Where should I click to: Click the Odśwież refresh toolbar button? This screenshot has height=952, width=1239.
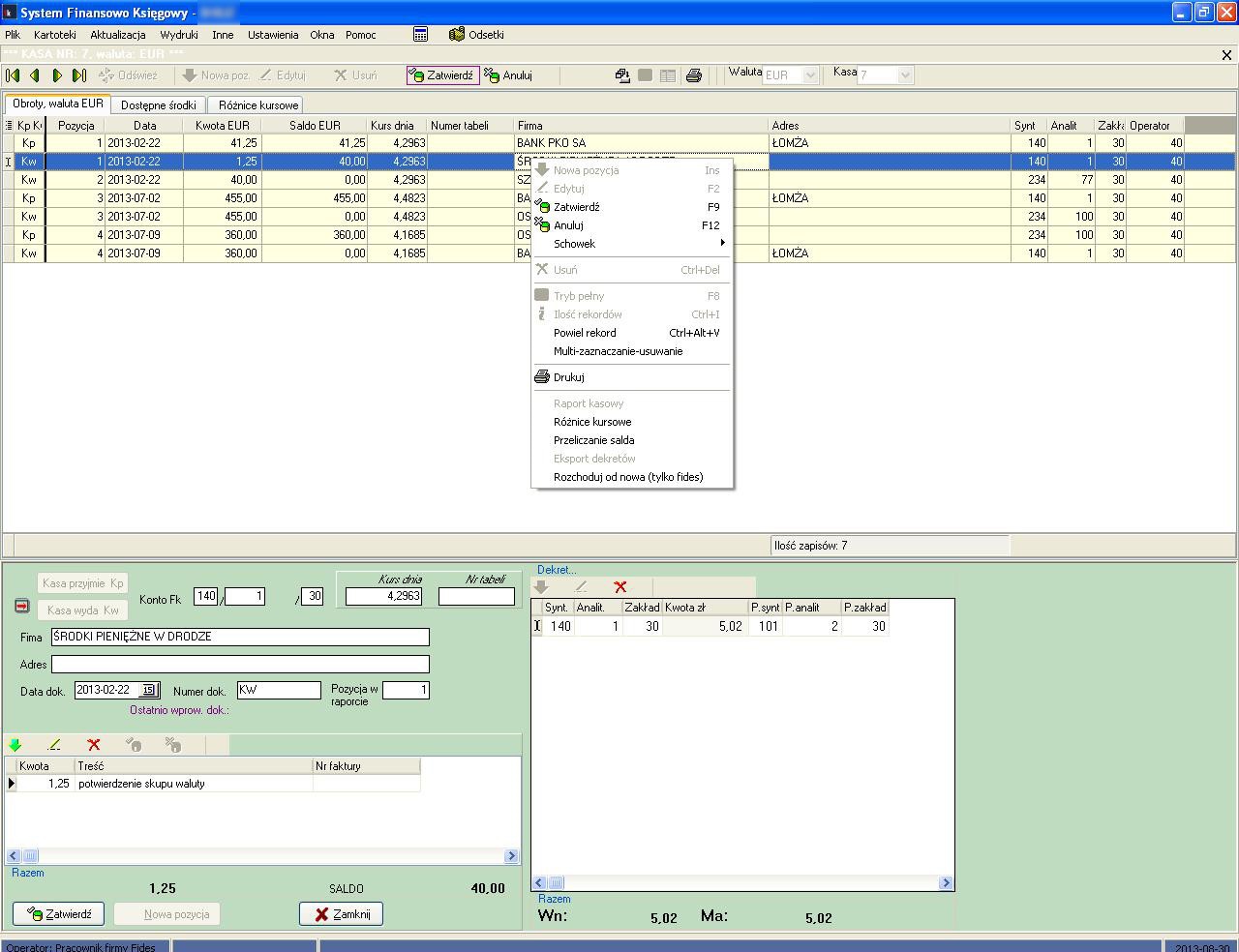129,75
